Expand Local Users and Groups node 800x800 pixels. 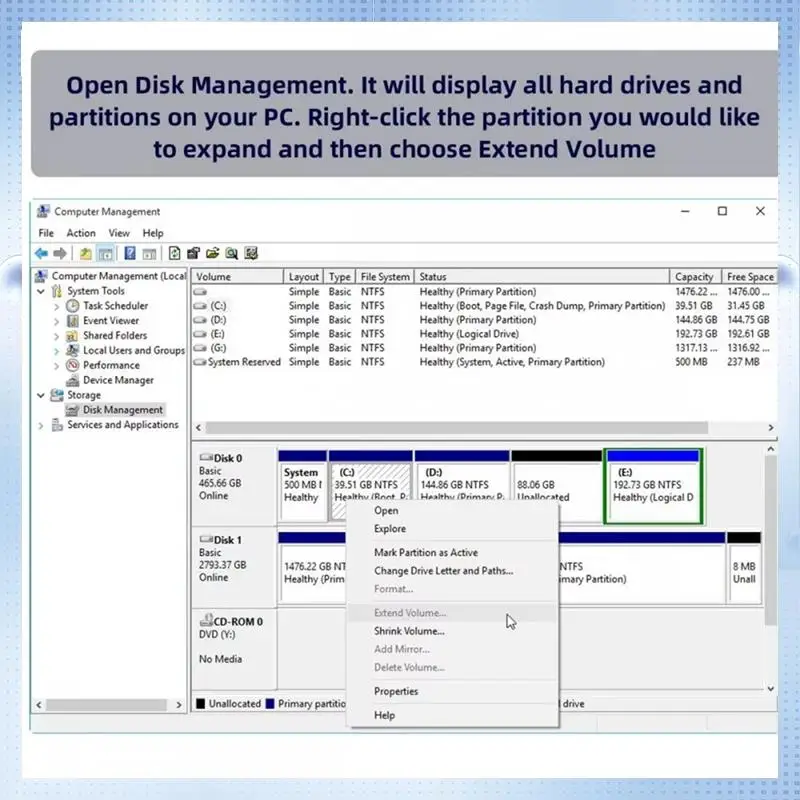[57, 351]
